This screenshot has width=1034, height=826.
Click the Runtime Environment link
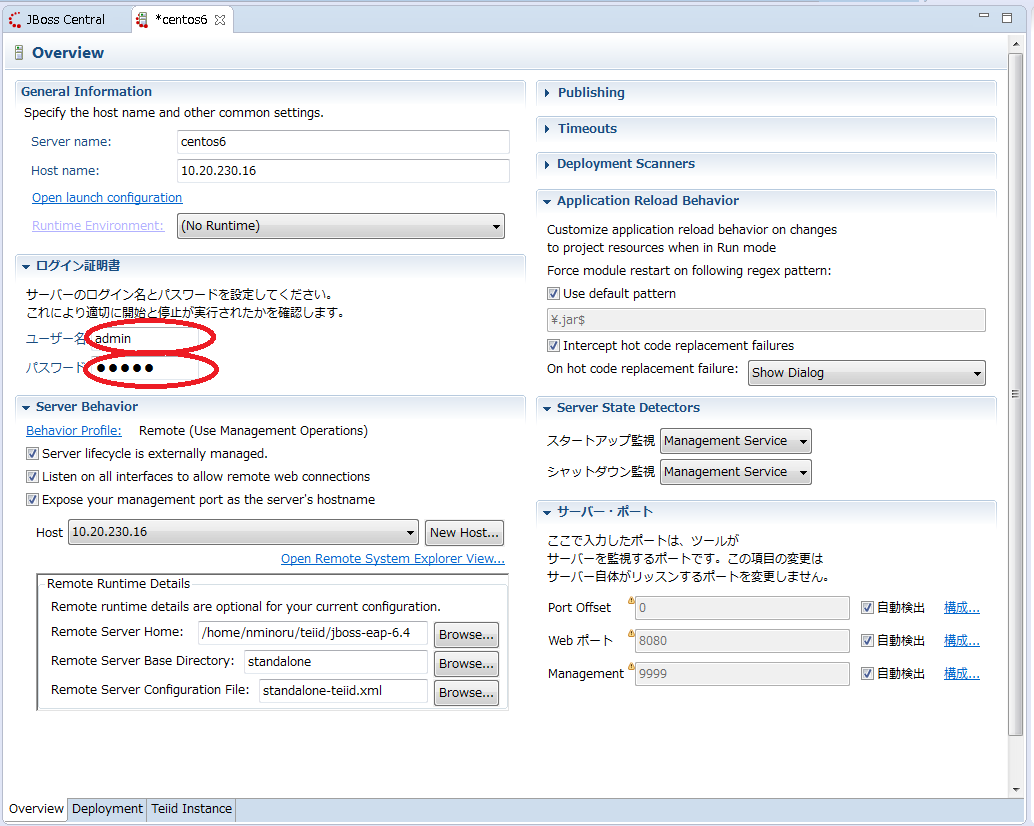(x=98, y=225)
